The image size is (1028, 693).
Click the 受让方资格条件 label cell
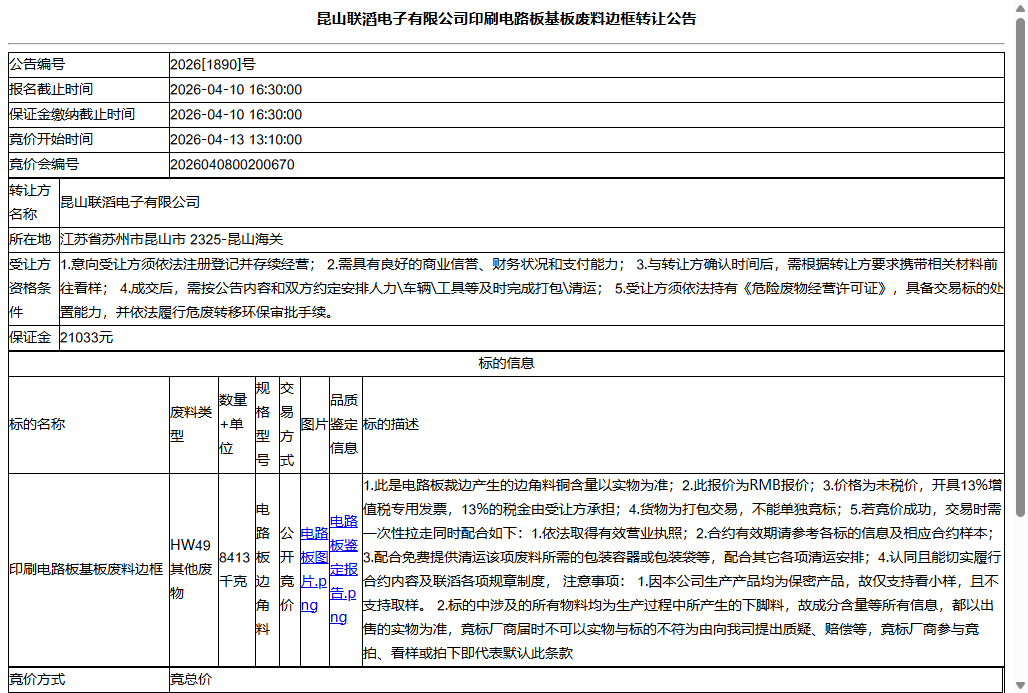tap(33, 288)
